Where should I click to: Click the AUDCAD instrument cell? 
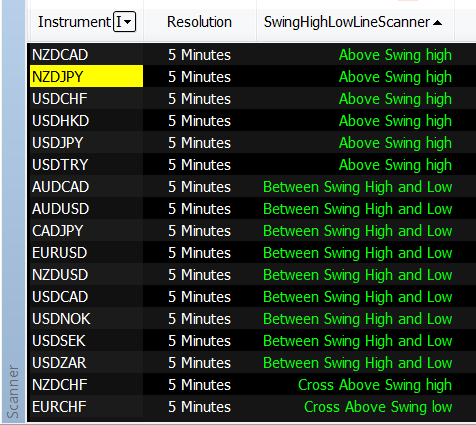tap(86, 187)
